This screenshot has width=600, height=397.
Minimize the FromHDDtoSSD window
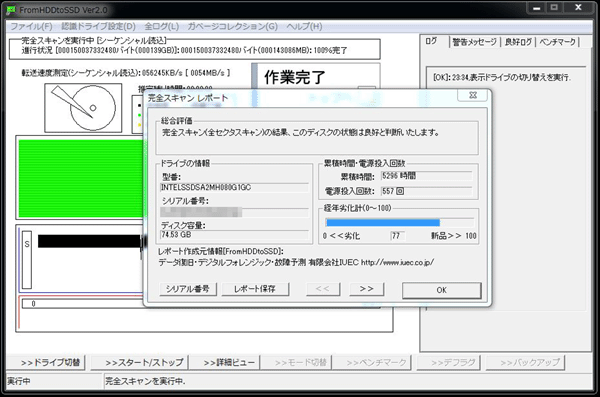tap(537, 8)
